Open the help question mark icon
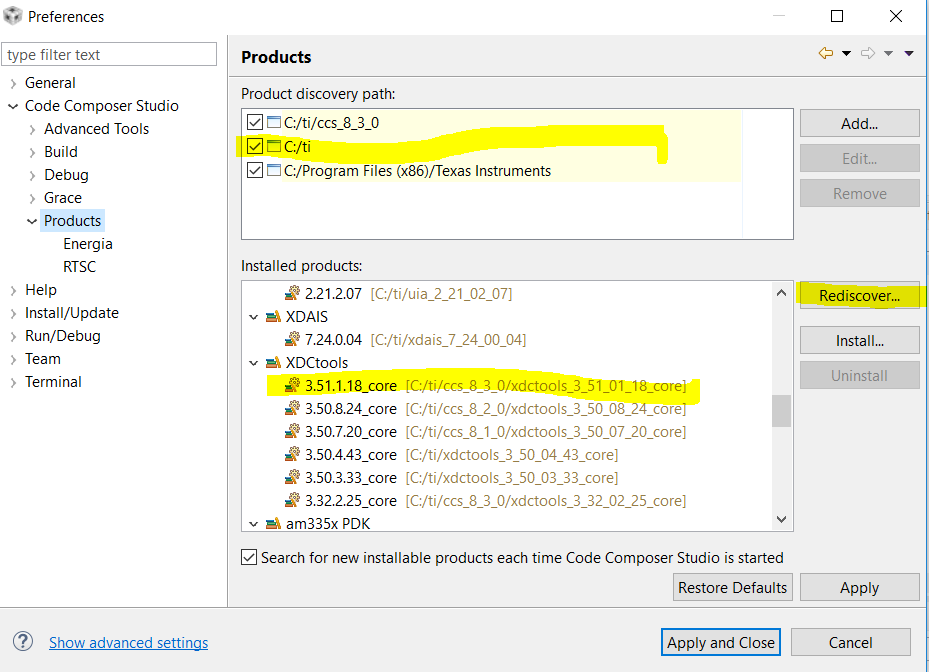This screenshot has width=929, height=672. coord(23,642)
